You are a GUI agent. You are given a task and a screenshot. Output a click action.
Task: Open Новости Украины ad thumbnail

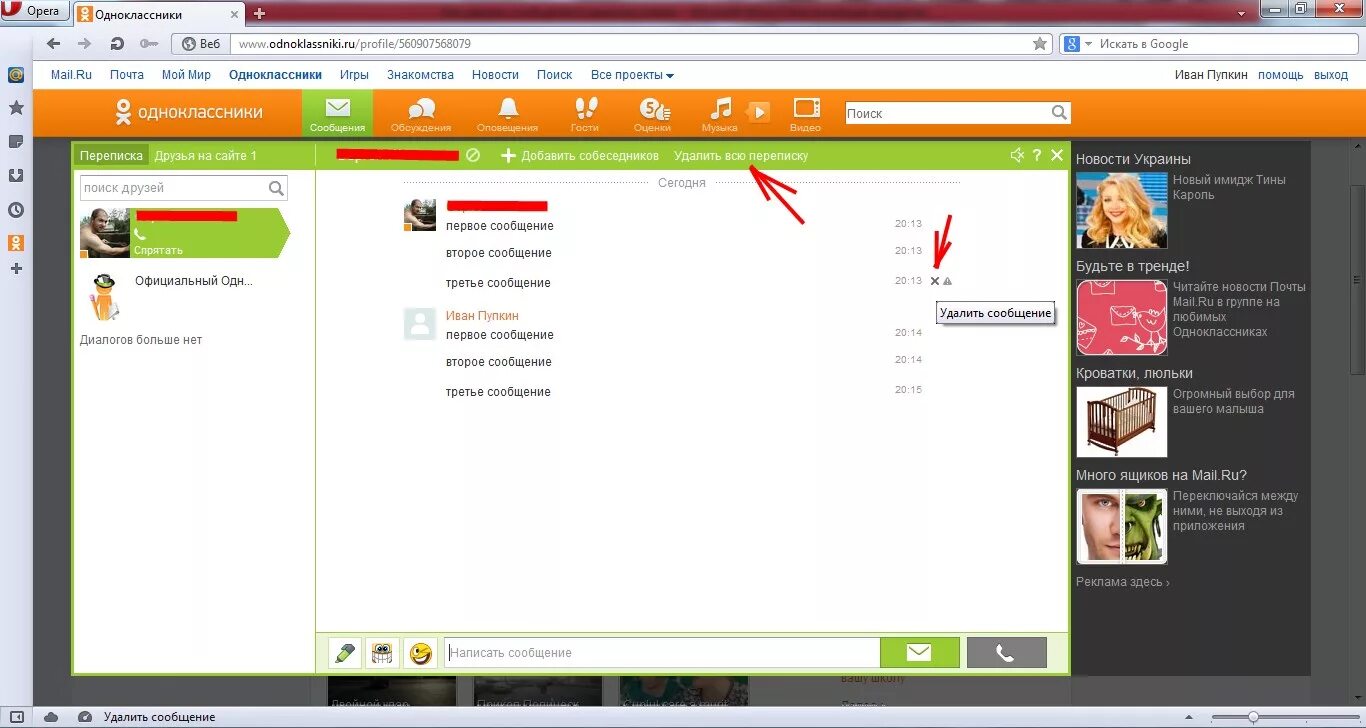(x=1121, y=210)
